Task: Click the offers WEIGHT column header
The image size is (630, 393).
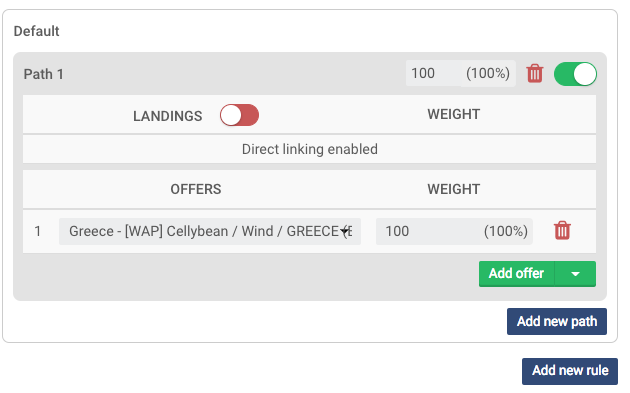Action: tap(454, 189)
